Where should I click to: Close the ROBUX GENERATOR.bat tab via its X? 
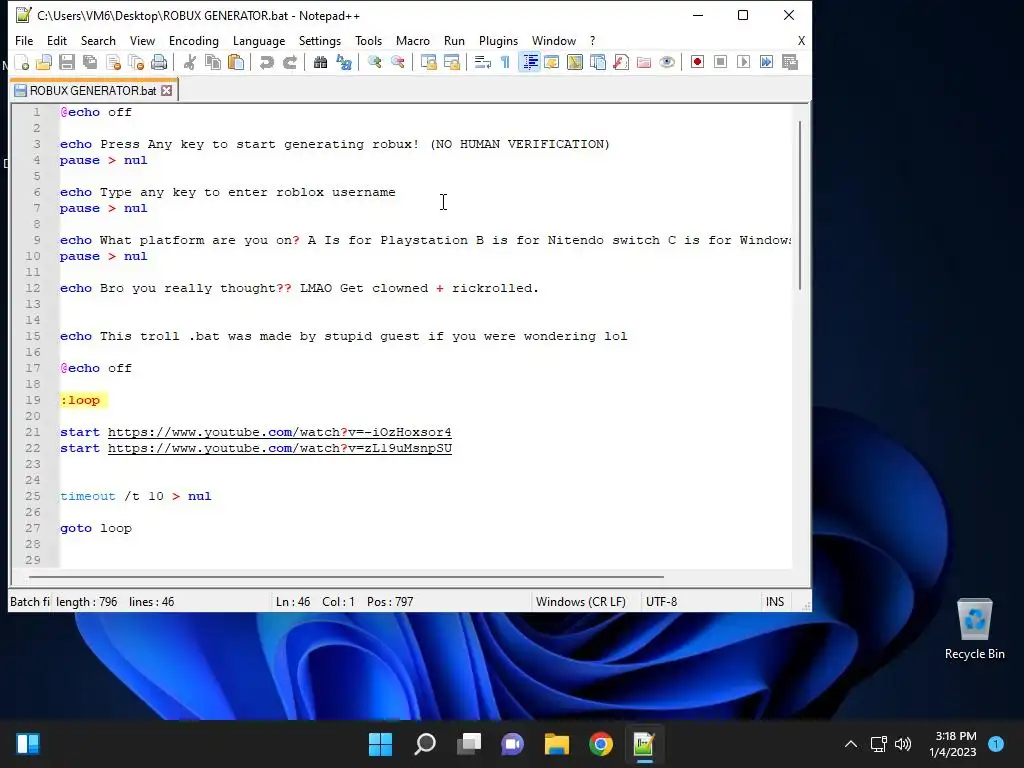[167, 91]
